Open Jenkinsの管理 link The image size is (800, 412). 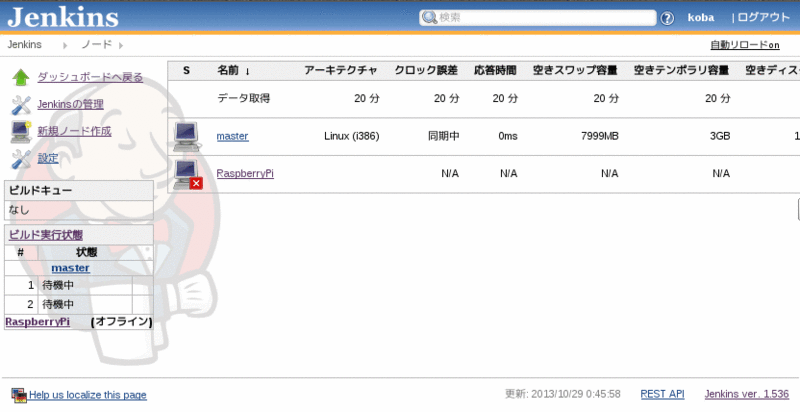click(70, 104)
